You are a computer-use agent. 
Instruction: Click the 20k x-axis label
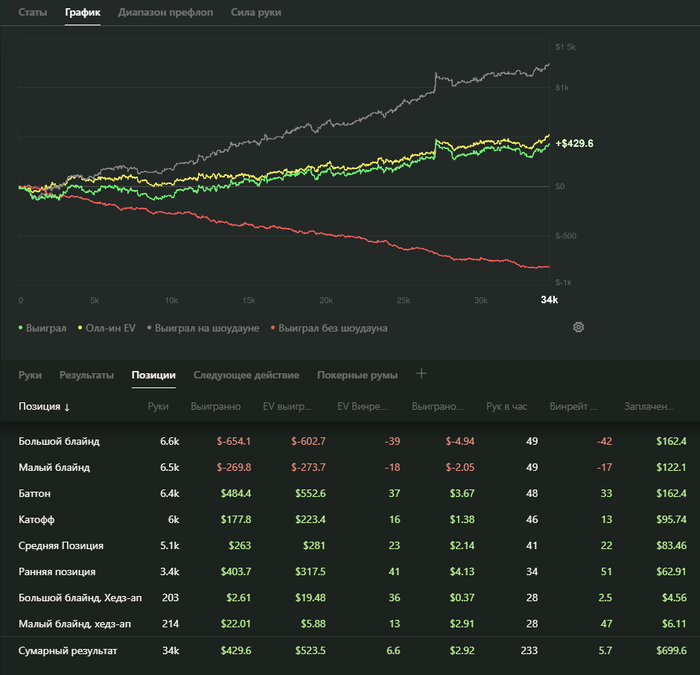tap(326, 300)
